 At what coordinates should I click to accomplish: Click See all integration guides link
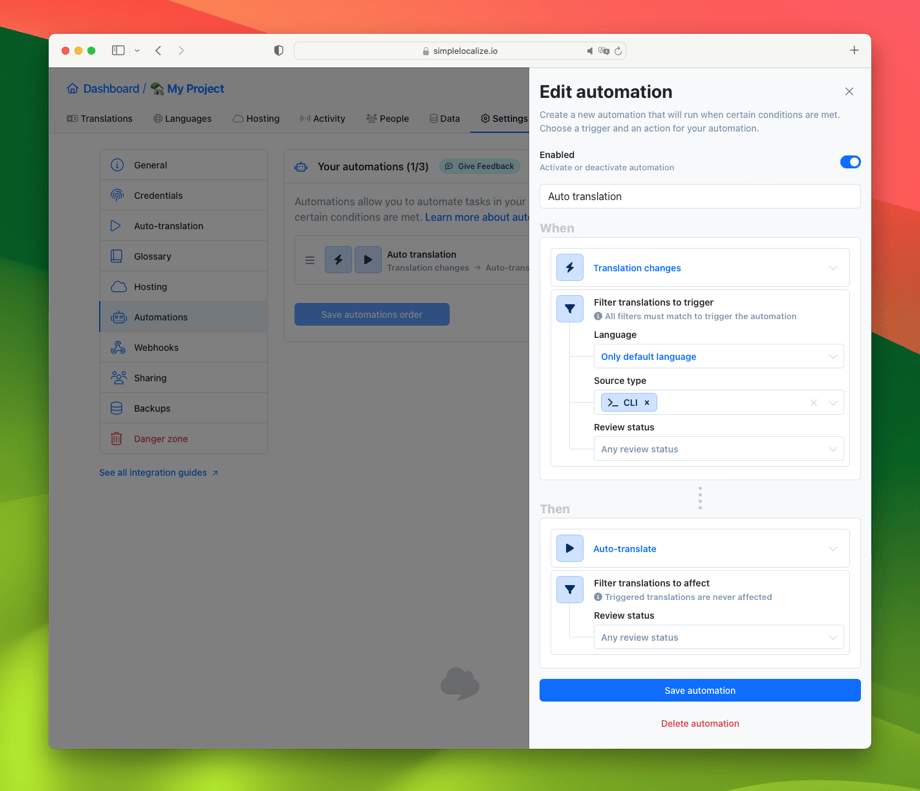[x=158, y=473]
